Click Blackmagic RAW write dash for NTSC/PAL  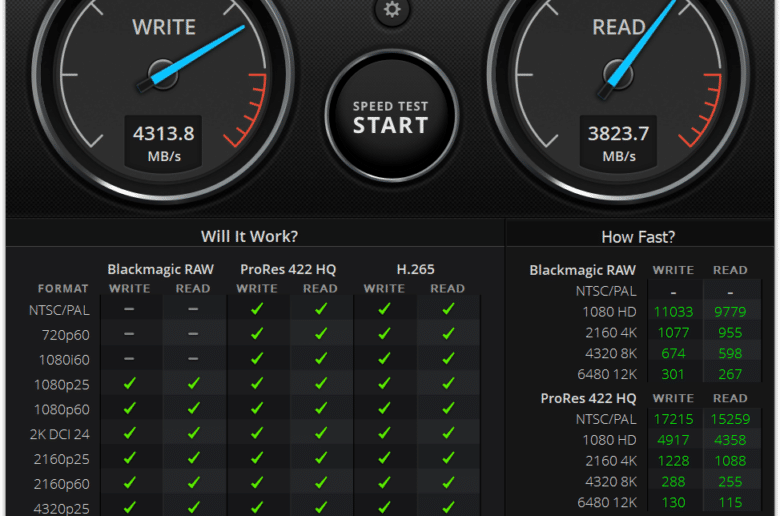coord(129,309)
